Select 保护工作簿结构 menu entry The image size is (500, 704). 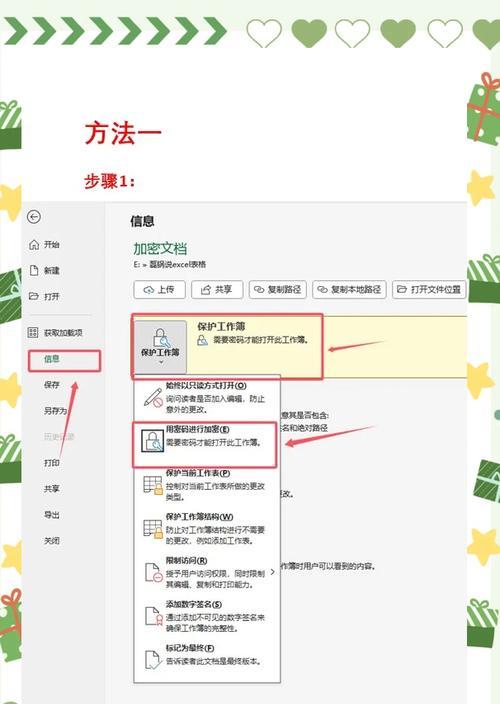click(207, 528)
